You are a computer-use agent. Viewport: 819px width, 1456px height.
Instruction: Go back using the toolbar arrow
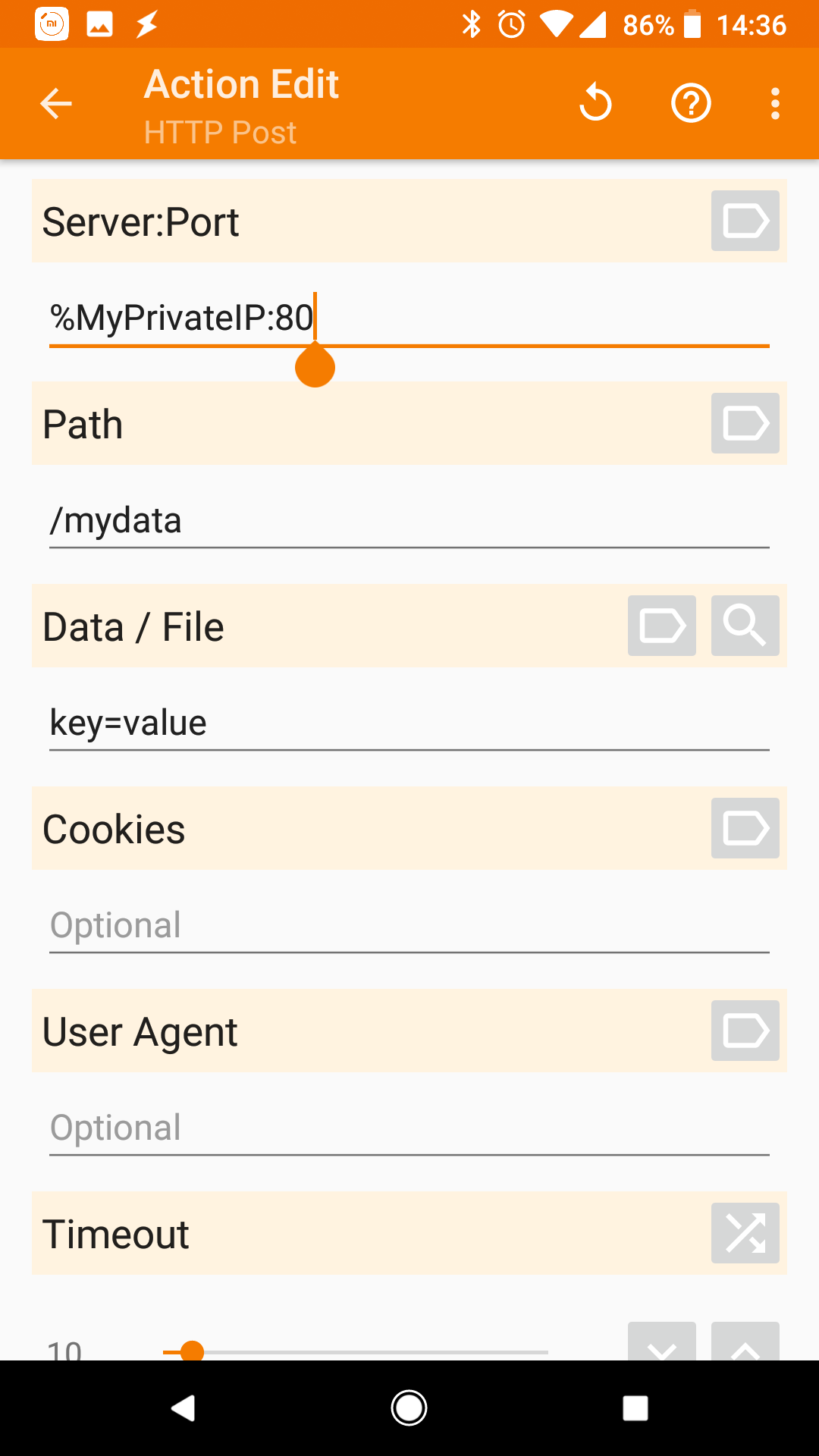pyautogui.click(x=56, y=103)
